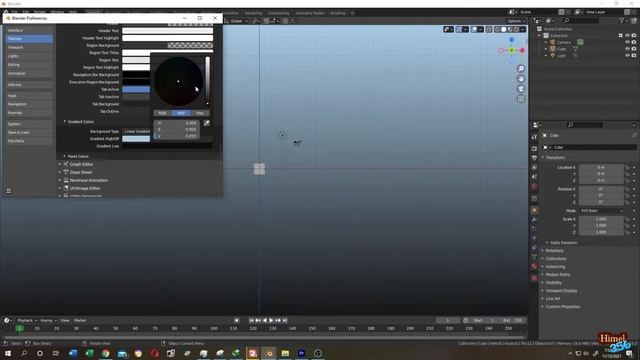Click the Gradient Low color swatch

167,146
